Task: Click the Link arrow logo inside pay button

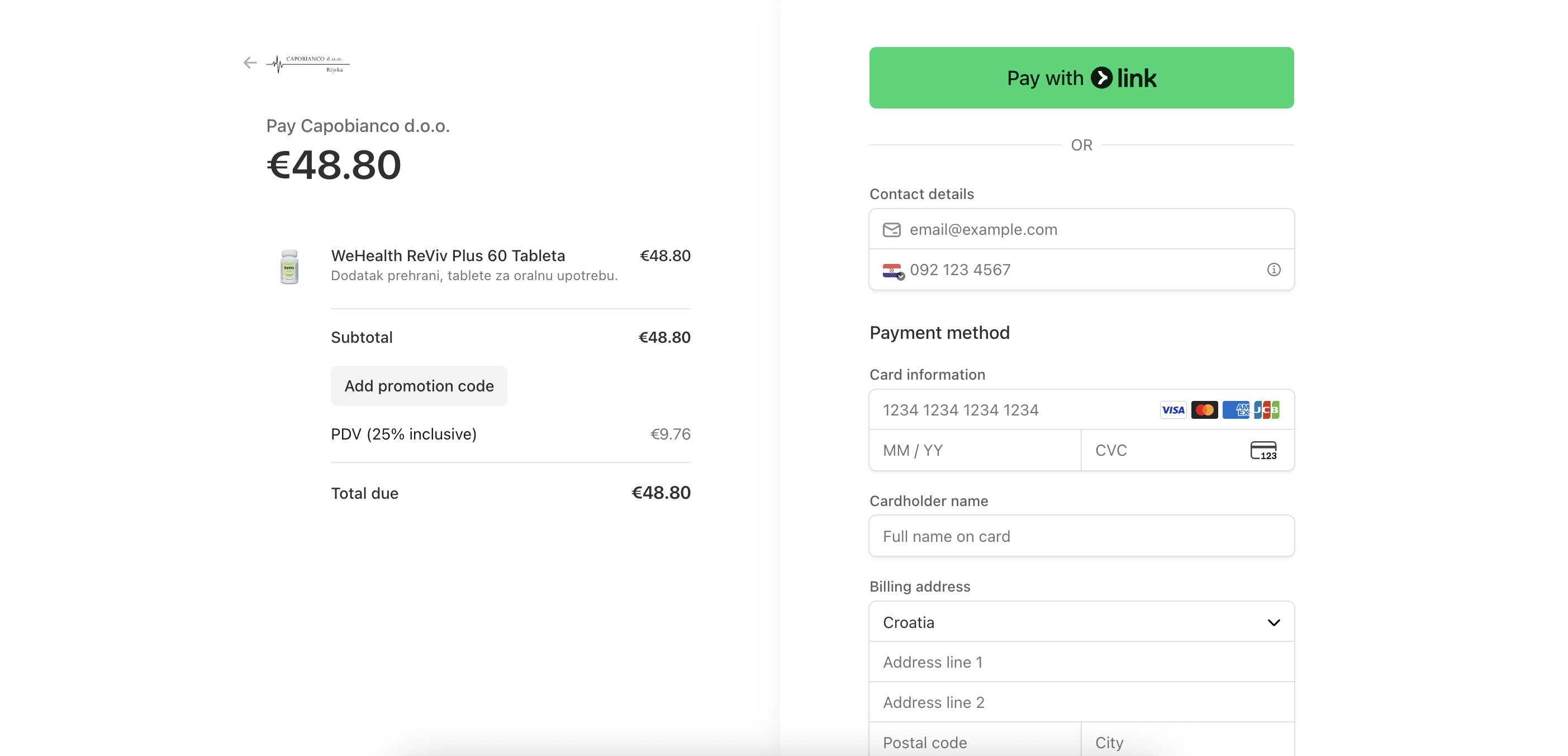Action: [1102, 78]
